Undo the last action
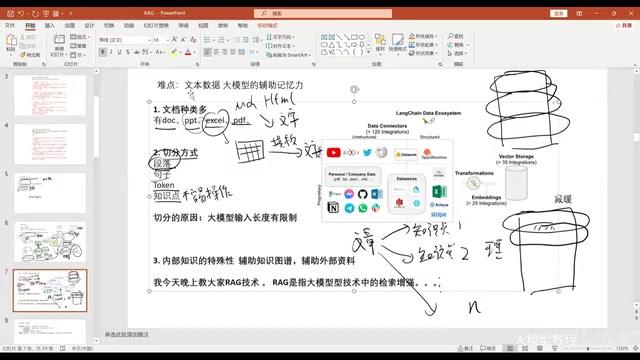 click(x=21, y=13)
